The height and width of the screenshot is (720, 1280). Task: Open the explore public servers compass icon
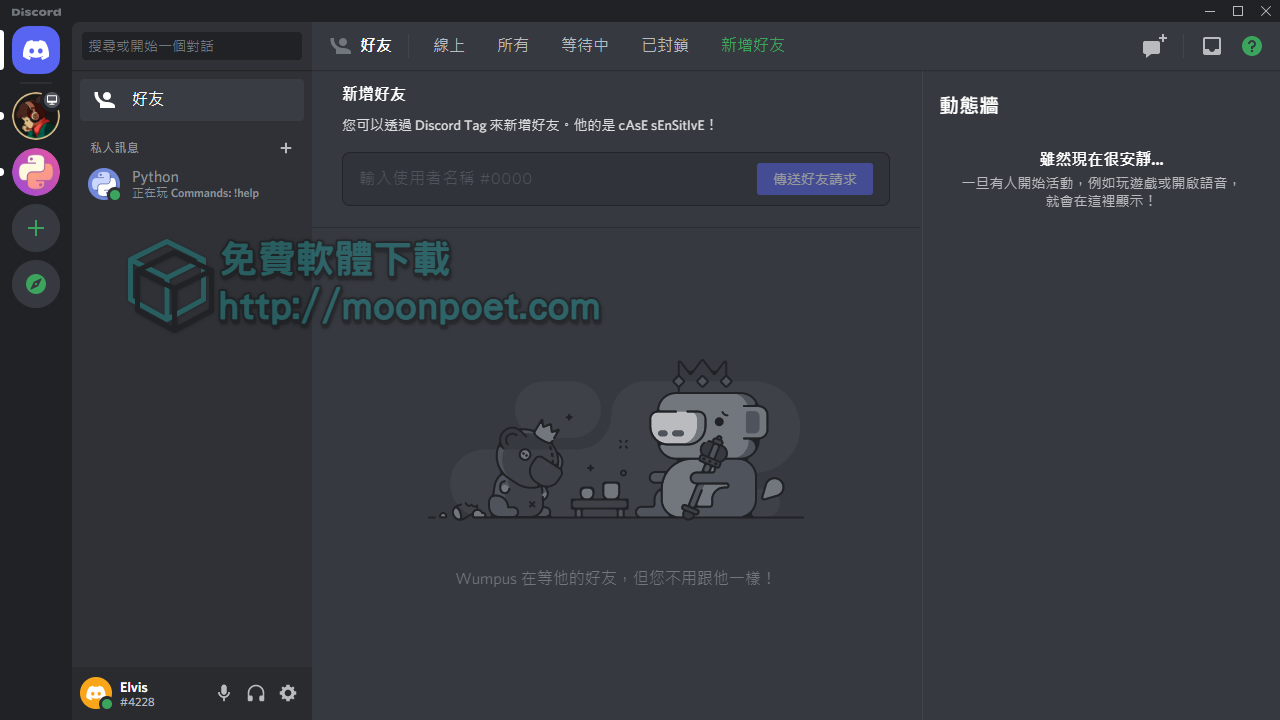[36, 284]
